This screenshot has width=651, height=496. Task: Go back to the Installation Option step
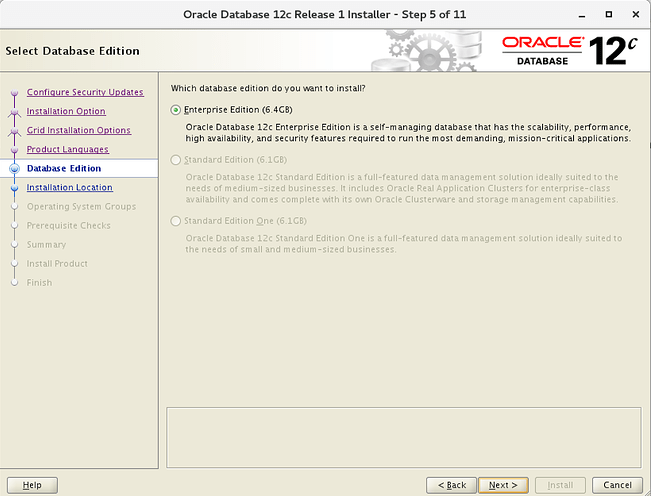[x=66, y=111]
